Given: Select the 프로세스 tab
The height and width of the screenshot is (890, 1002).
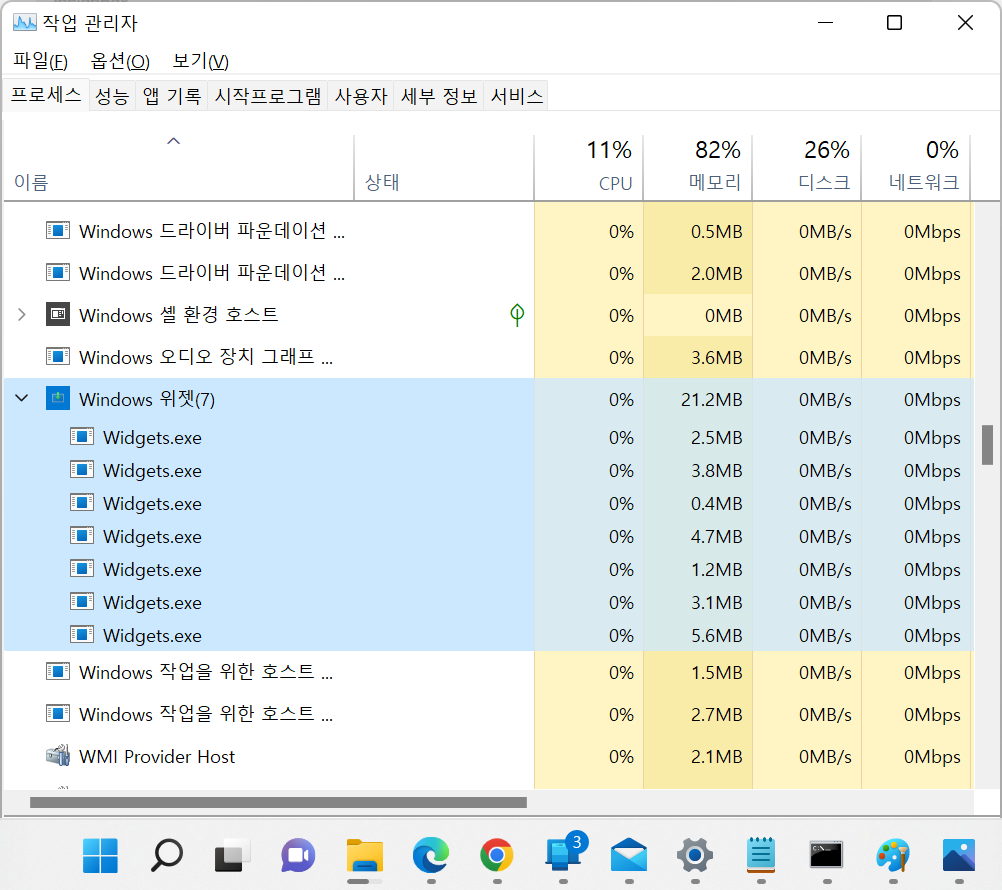Looking at the screenshot, I should pos(46,95).
